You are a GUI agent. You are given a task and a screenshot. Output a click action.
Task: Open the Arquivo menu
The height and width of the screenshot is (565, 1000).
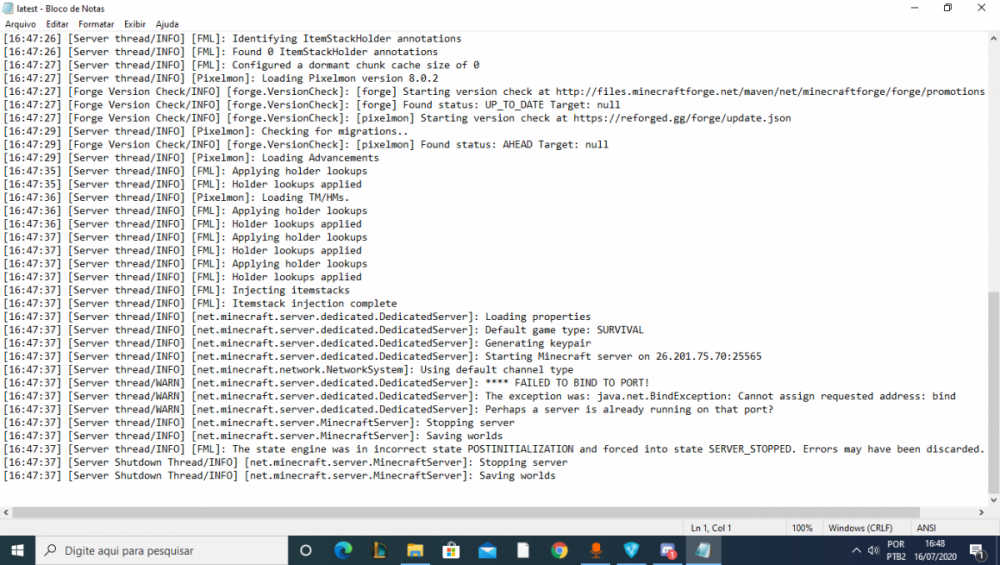pyautogui.click(x=20, y=24)
